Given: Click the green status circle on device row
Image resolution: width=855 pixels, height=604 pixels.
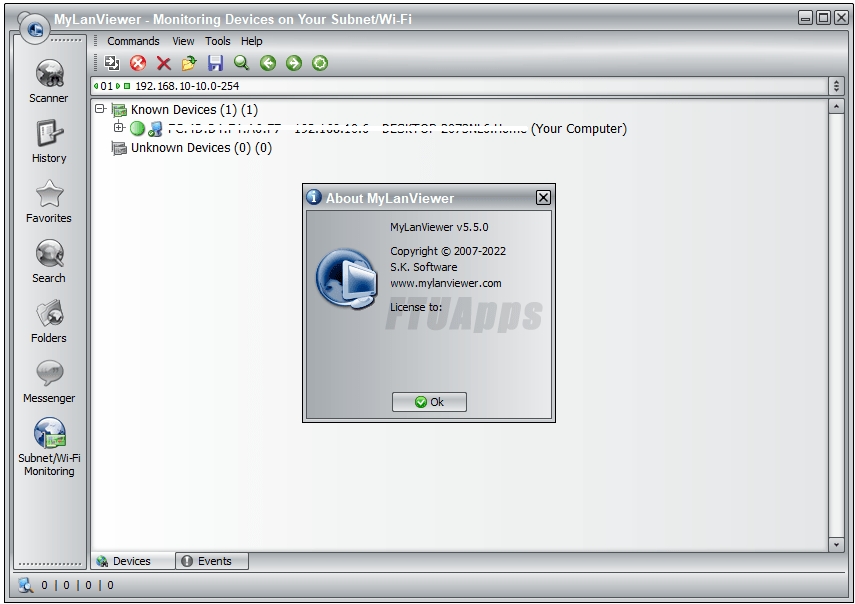Looking at the screenshot, I should pyautogui.click(x=137, y=129).
